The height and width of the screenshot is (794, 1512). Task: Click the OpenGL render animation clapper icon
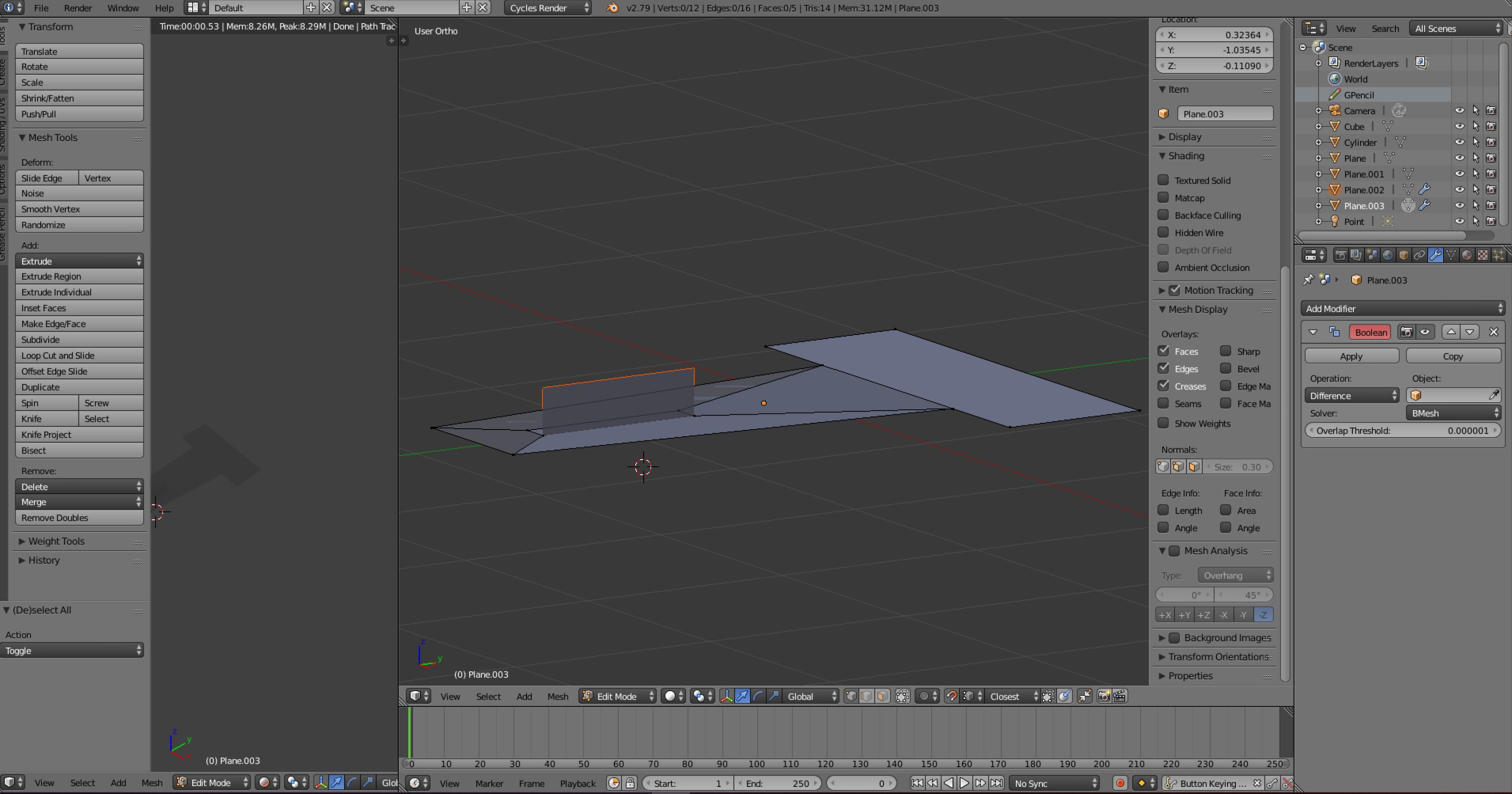click(1119, 697)
